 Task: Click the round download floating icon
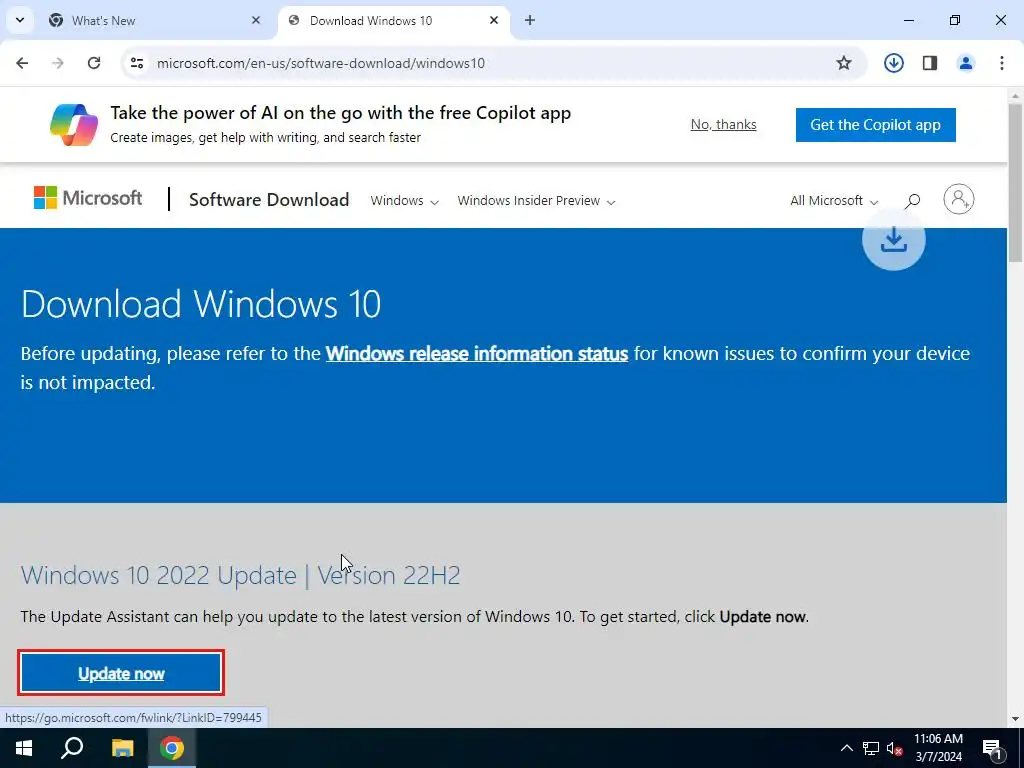pos(893,239)
